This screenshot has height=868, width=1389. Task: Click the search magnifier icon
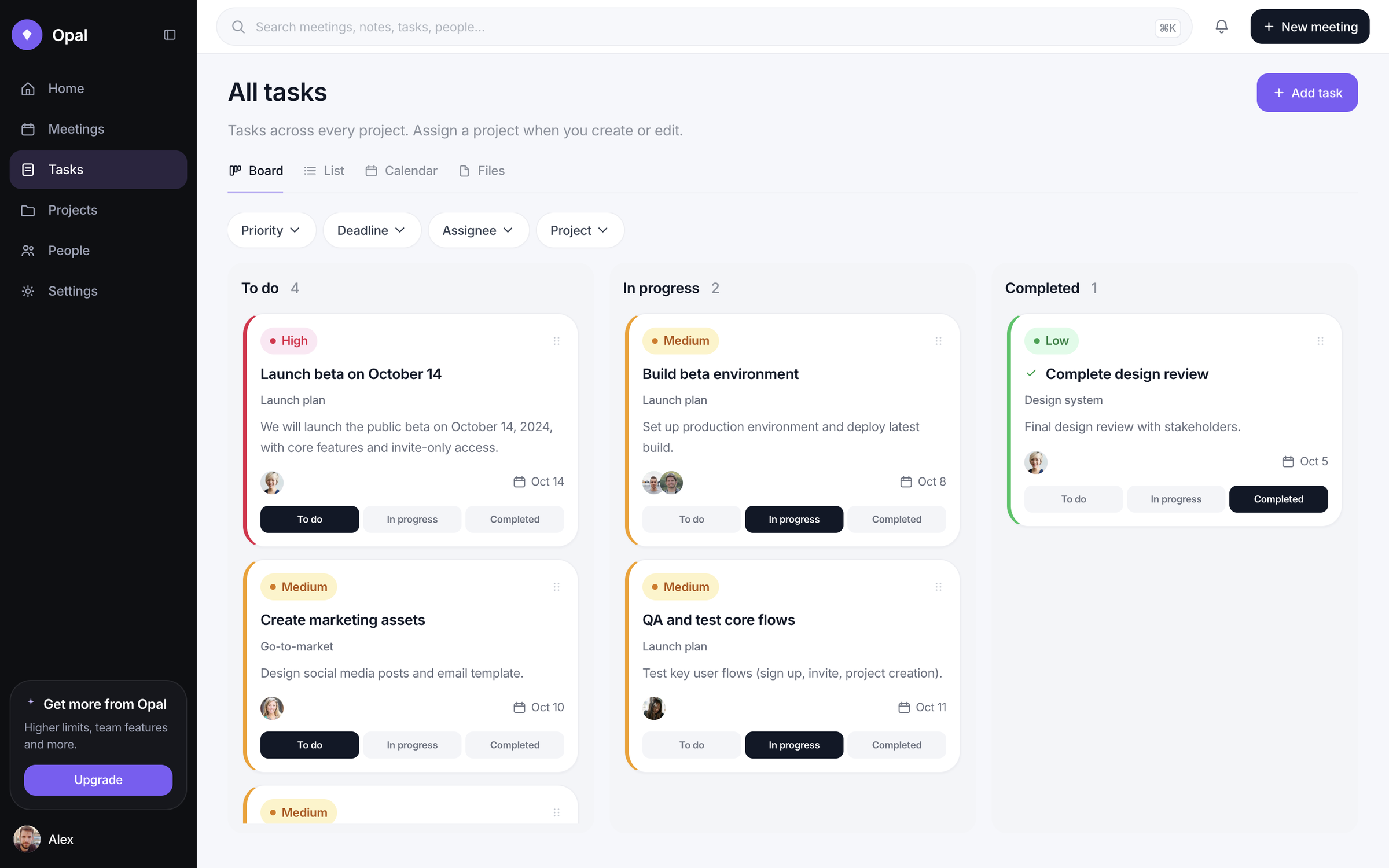coord(238,27)
